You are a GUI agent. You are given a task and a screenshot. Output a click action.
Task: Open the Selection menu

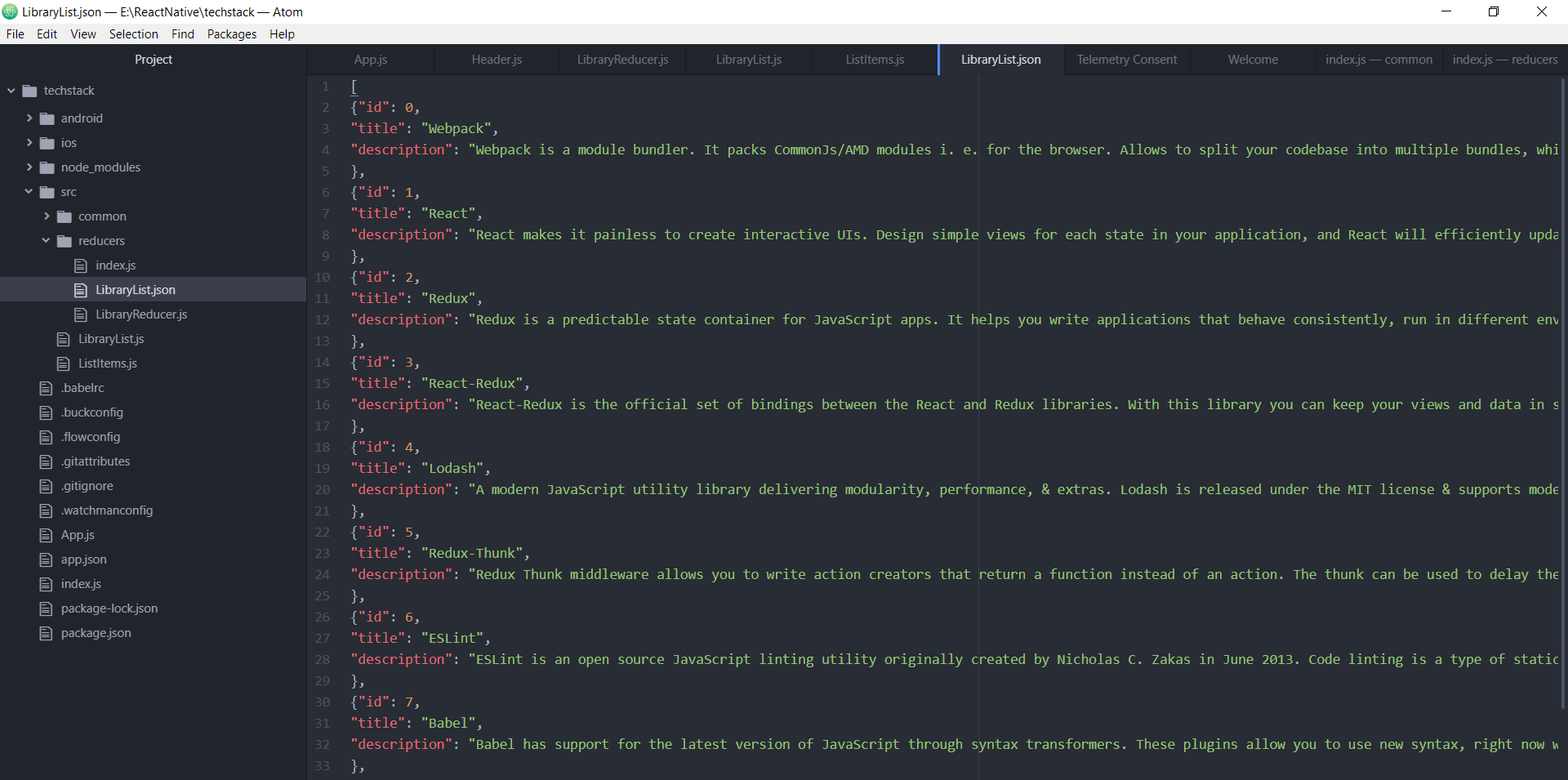134,34
